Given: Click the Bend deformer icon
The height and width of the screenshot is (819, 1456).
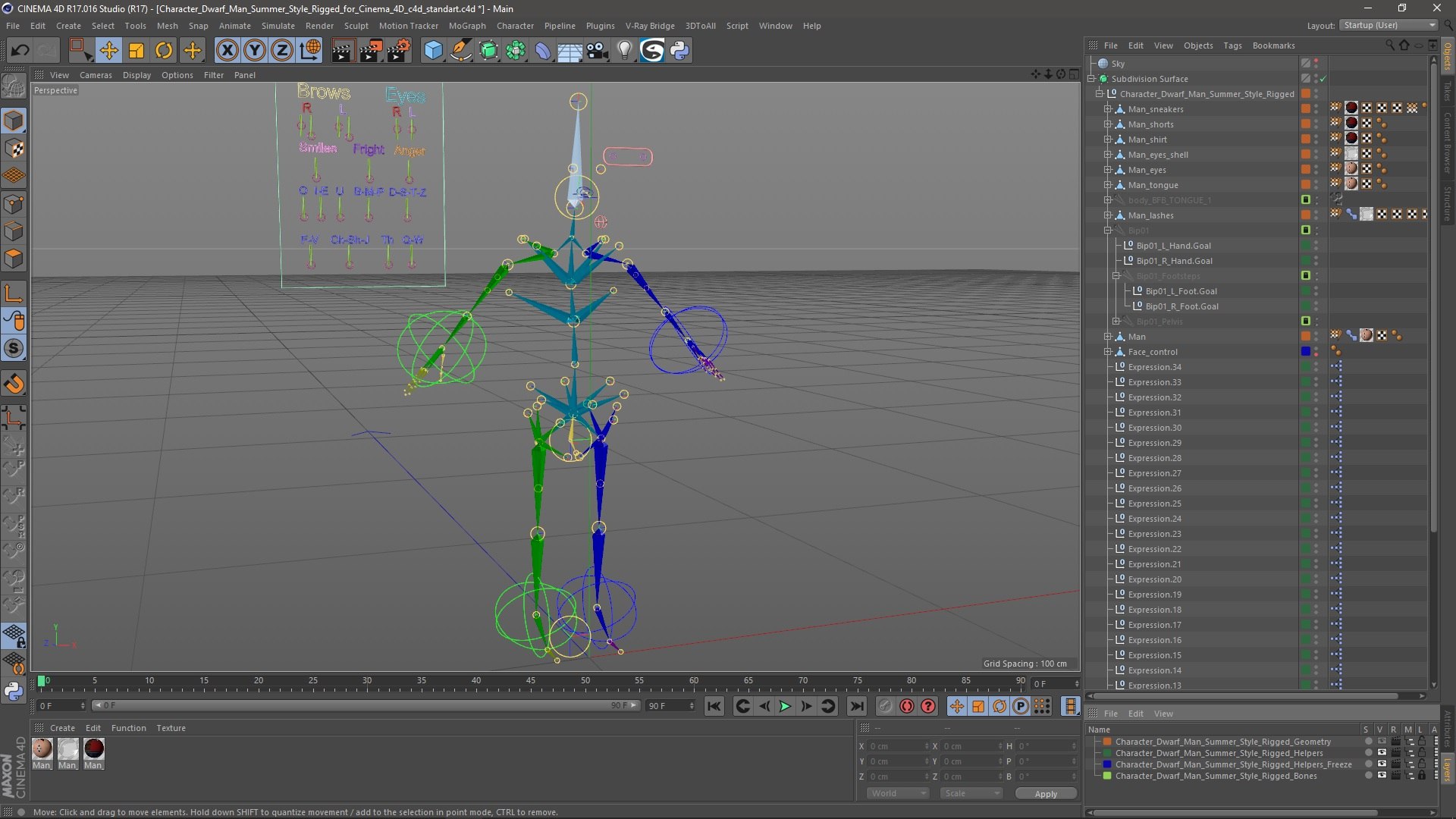Looking at the screenshot, I should click(x=543, y=51).
